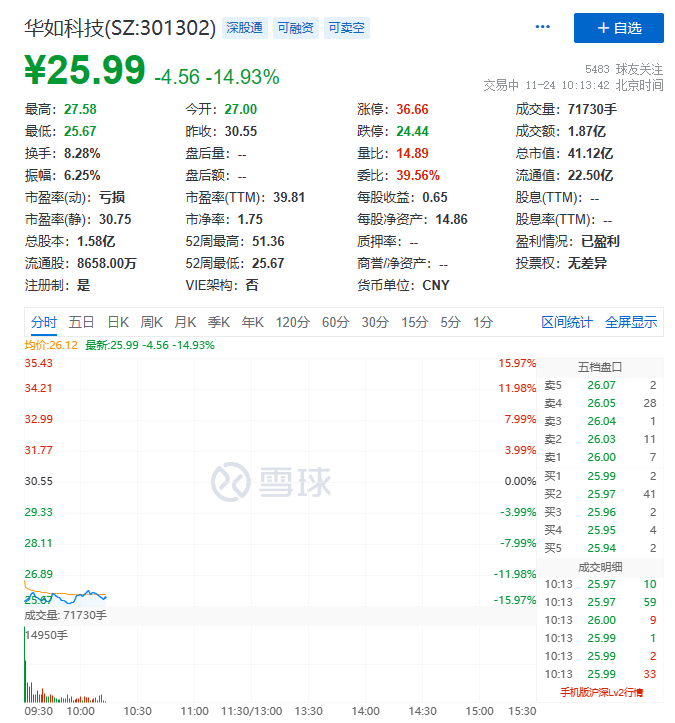This screenshot has width=675, height=723.
Task: Add stock via the 自选 button
Action: tap(618, 28)
